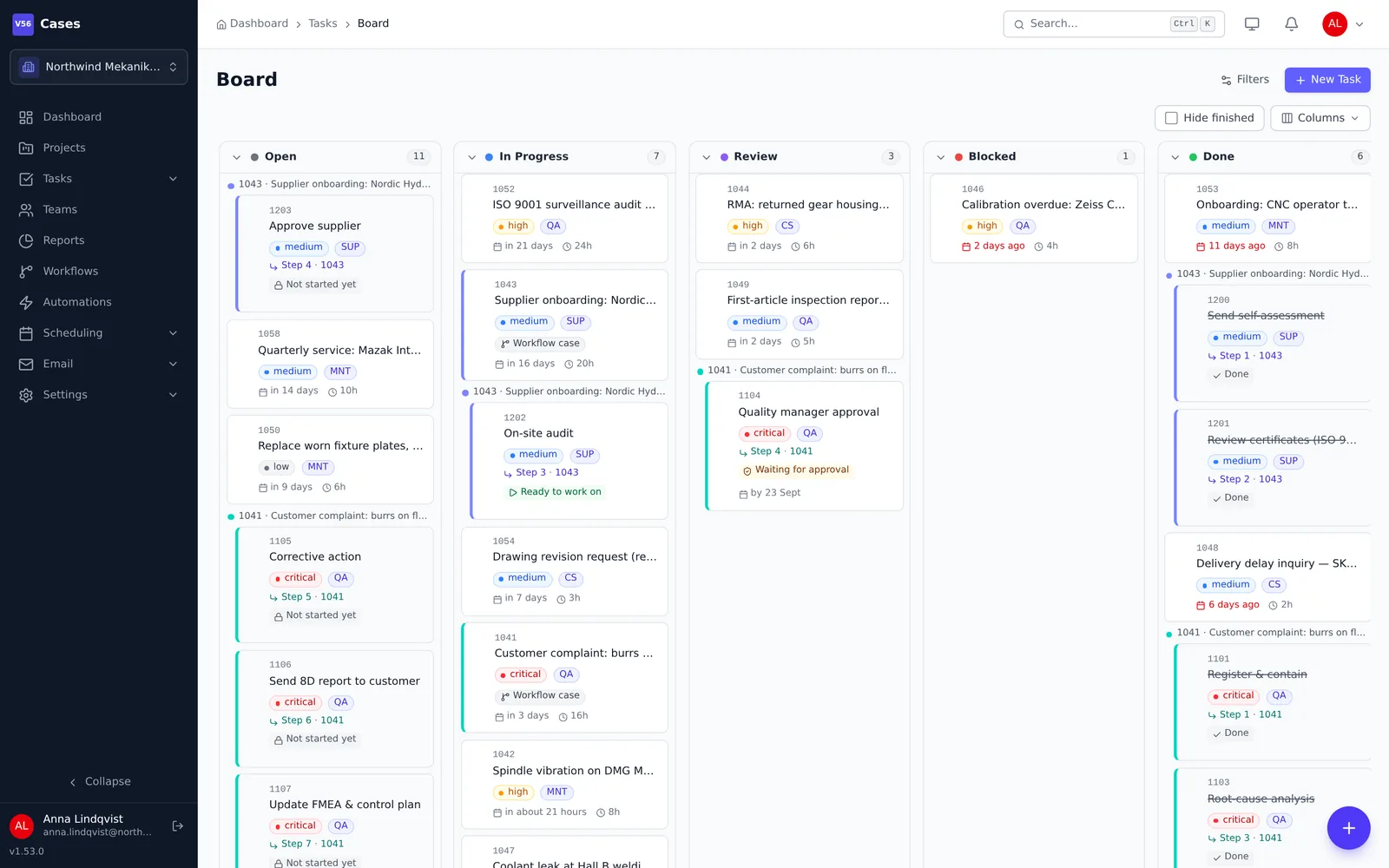Open the Approve supplier task card
This screenshot has width=1389, height=868.
point(334,253)
